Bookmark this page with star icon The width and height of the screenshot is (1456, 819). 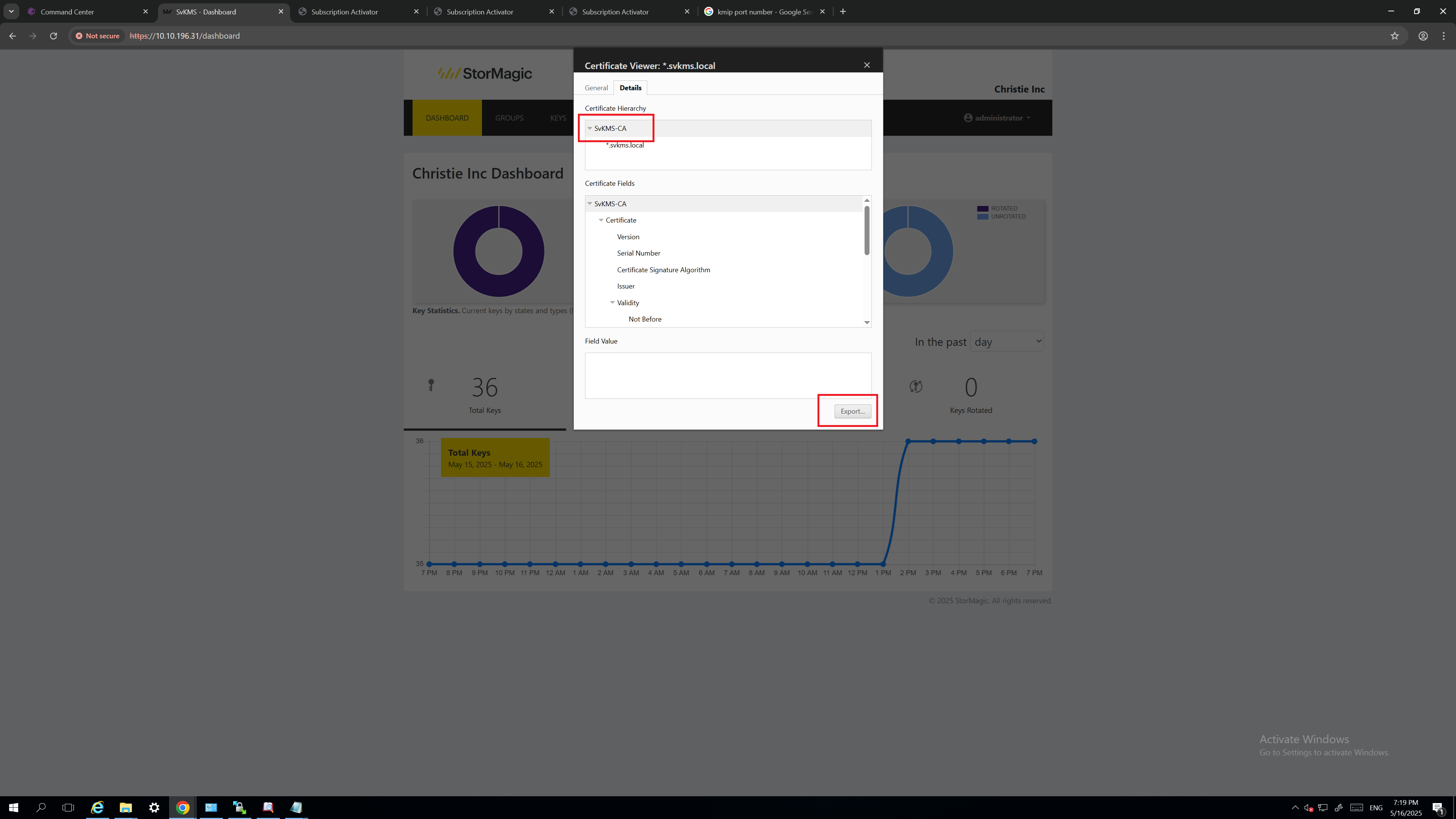(x=1395, y=36)
